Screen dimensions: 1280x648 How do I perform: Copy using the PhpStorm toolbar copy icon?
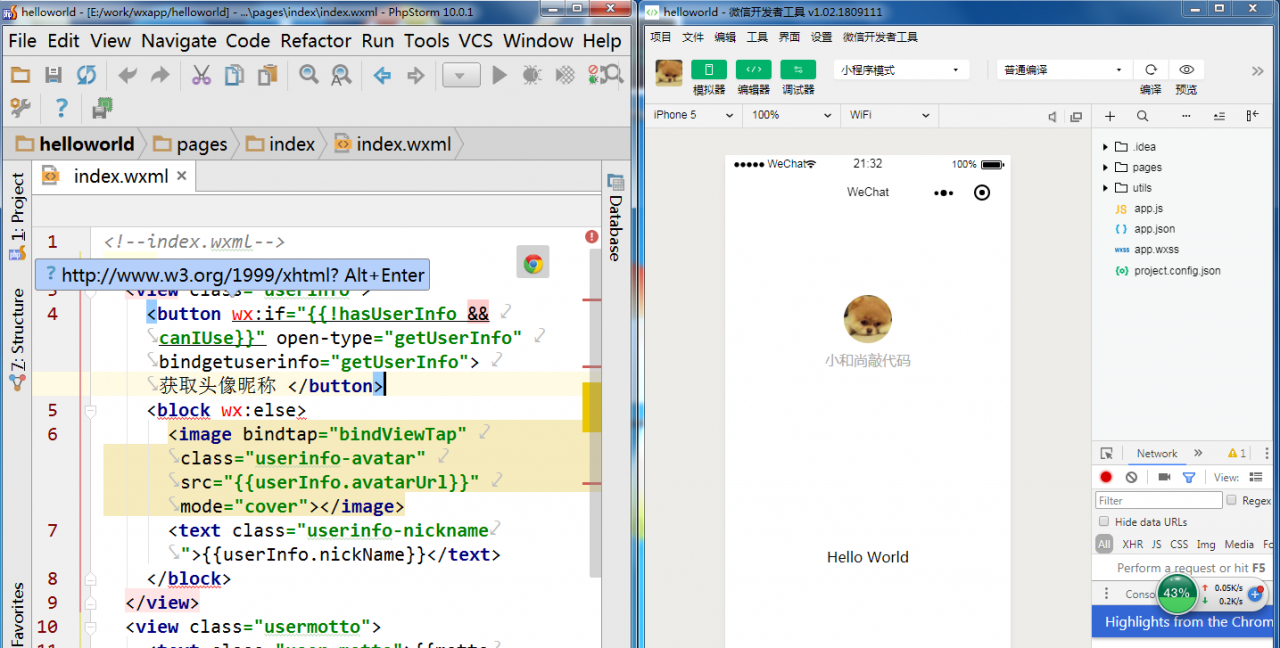(234, 75)
